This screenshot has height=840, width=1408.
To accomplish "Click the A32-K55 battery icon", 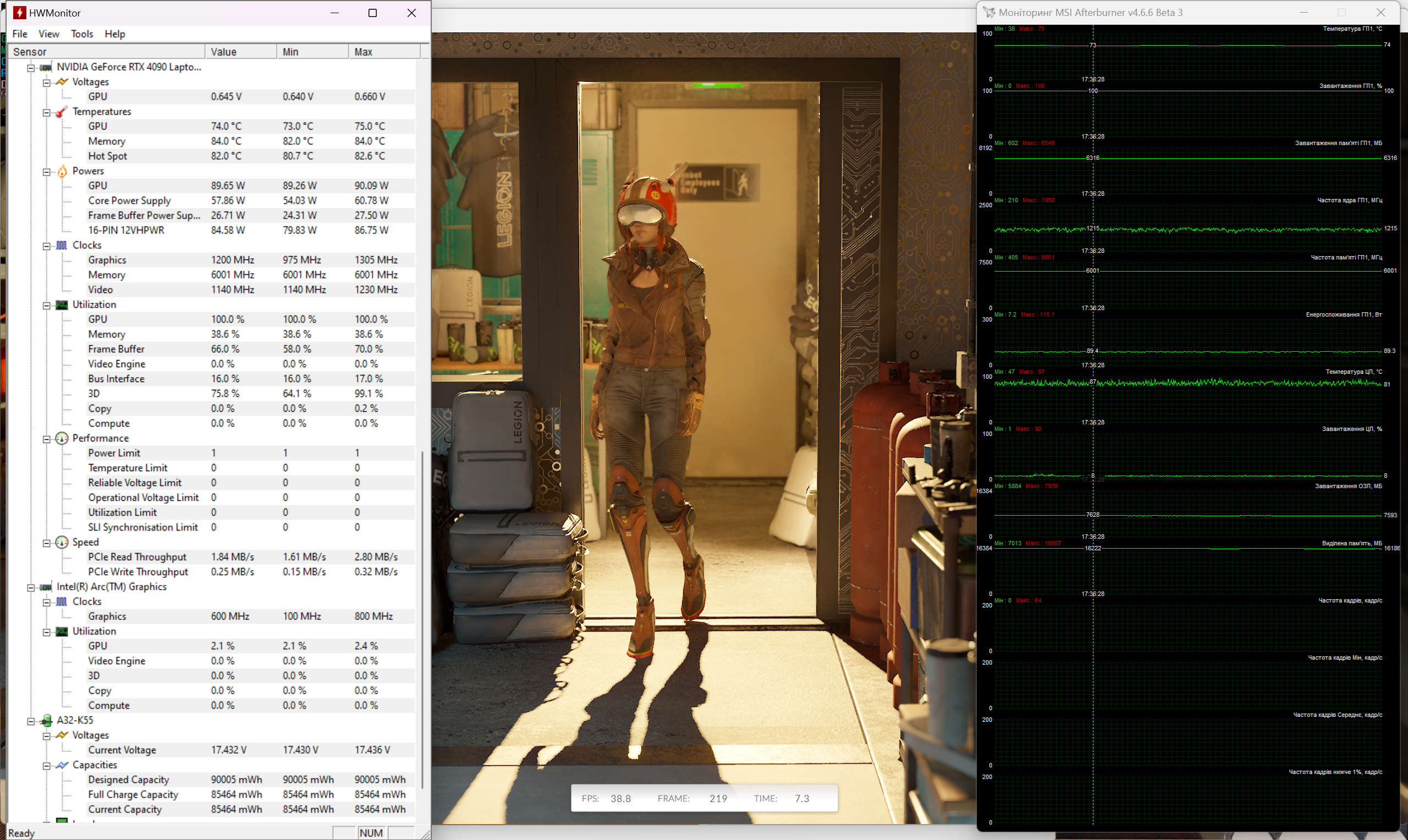I will [x=47, y=721].
